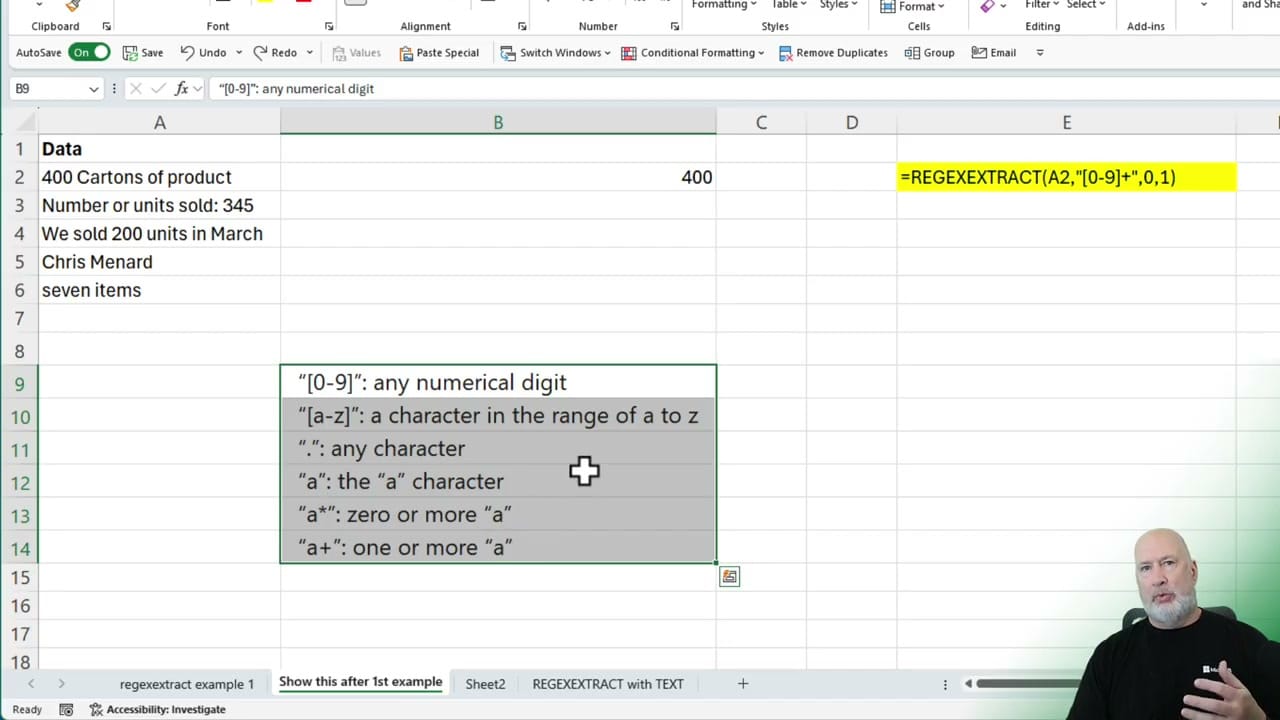Toggle AutoSave off
Screen dimensions: 1280x720
point(90,52)
